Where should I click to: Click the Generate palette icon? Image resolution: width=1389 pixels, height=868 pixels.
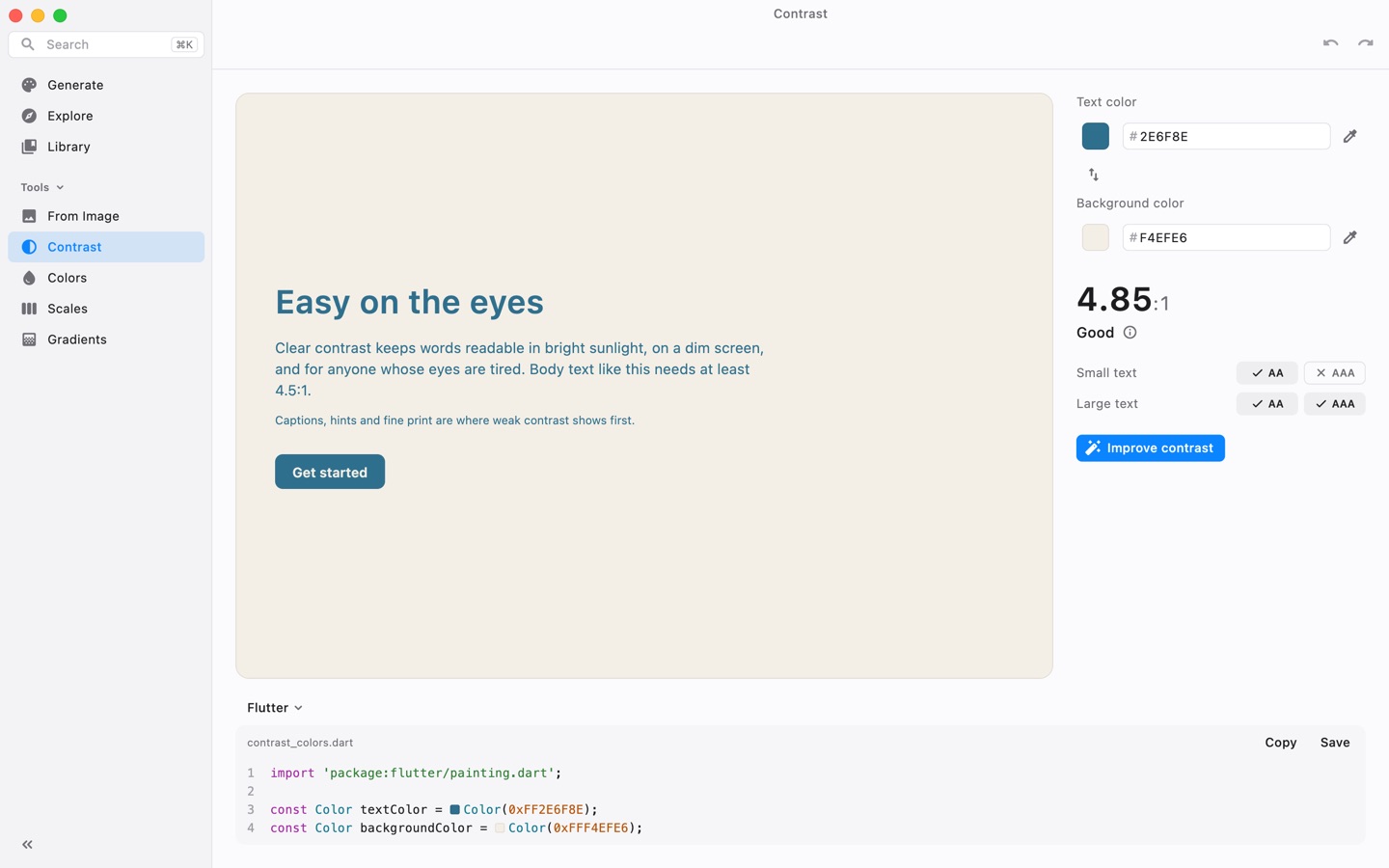[29, 85]
